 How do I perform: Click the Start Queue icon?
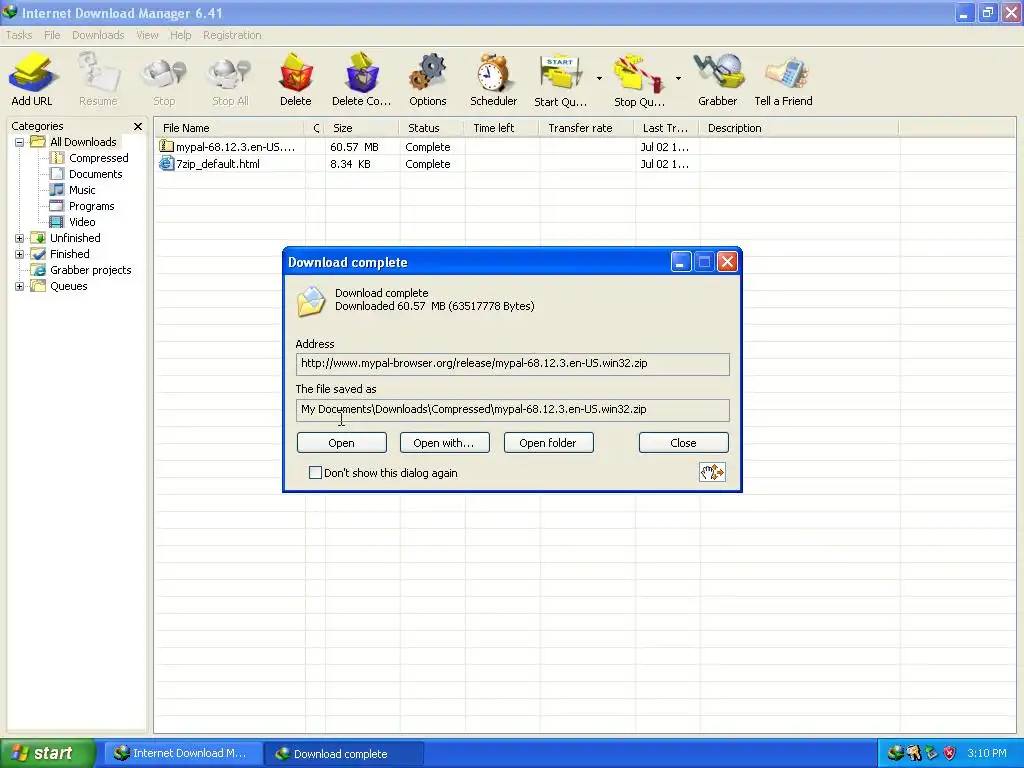click(560, 72)
